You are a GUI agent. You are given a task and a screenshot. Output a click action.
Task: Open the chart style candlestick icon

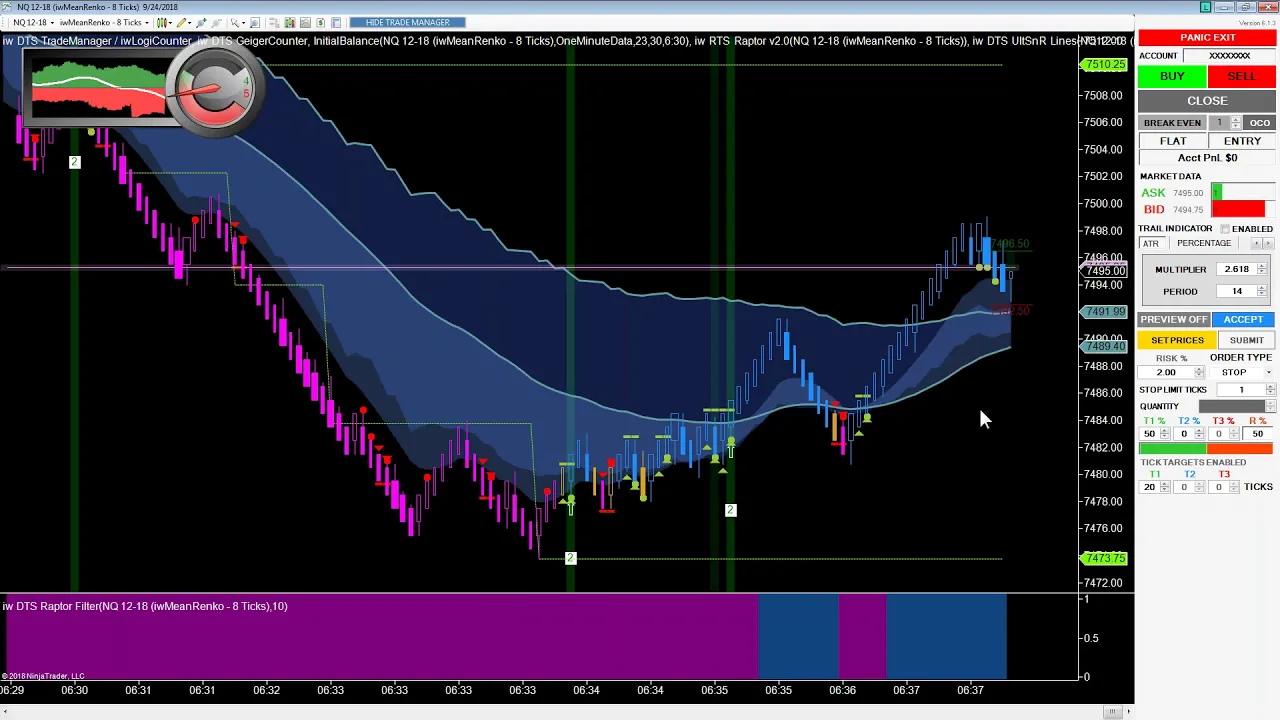[162, 22]
